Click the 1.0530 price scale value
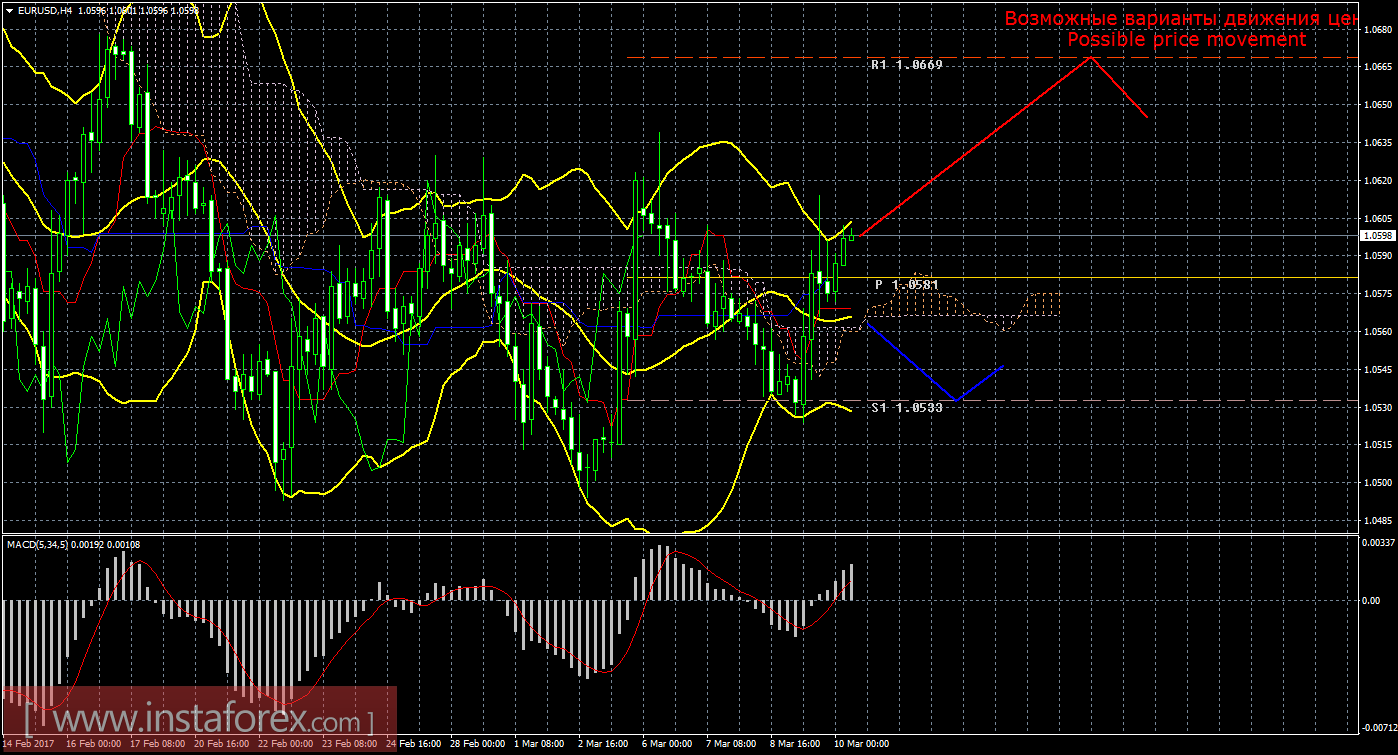Image resolution: width=1398 pixels, height=755 pixels. [1377, 408]
